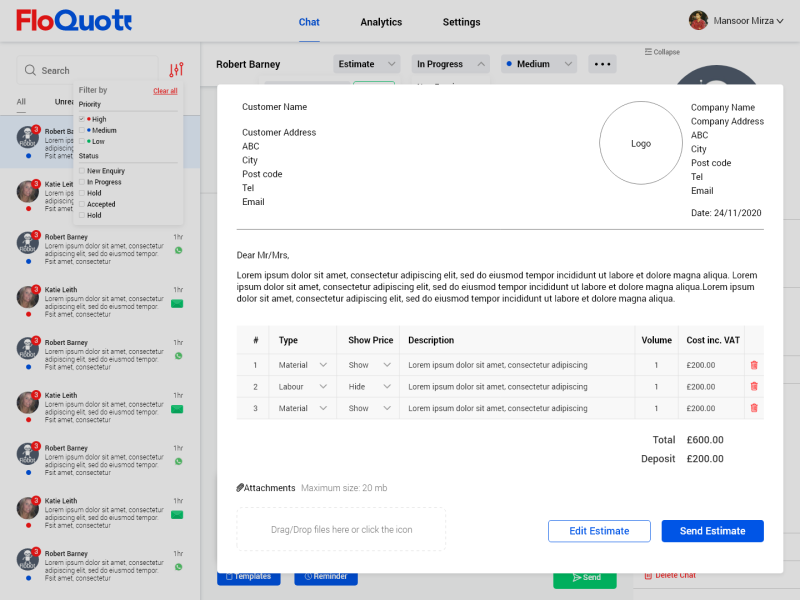This screenshot has width=800, height=600.
Task: Delete row 1 with its trash icon
Action: pyautogui.click(x=754, y=365)
